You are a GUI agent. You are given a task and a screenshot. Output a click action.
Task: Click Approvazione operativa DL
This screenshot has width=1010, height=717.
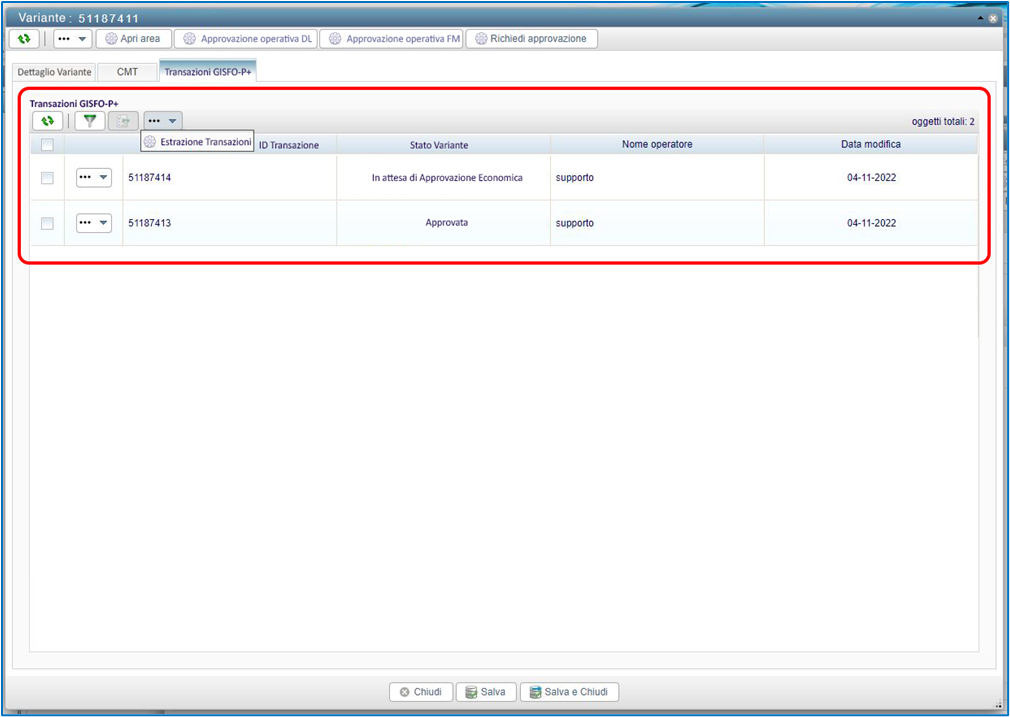click(x=247, y=39)
